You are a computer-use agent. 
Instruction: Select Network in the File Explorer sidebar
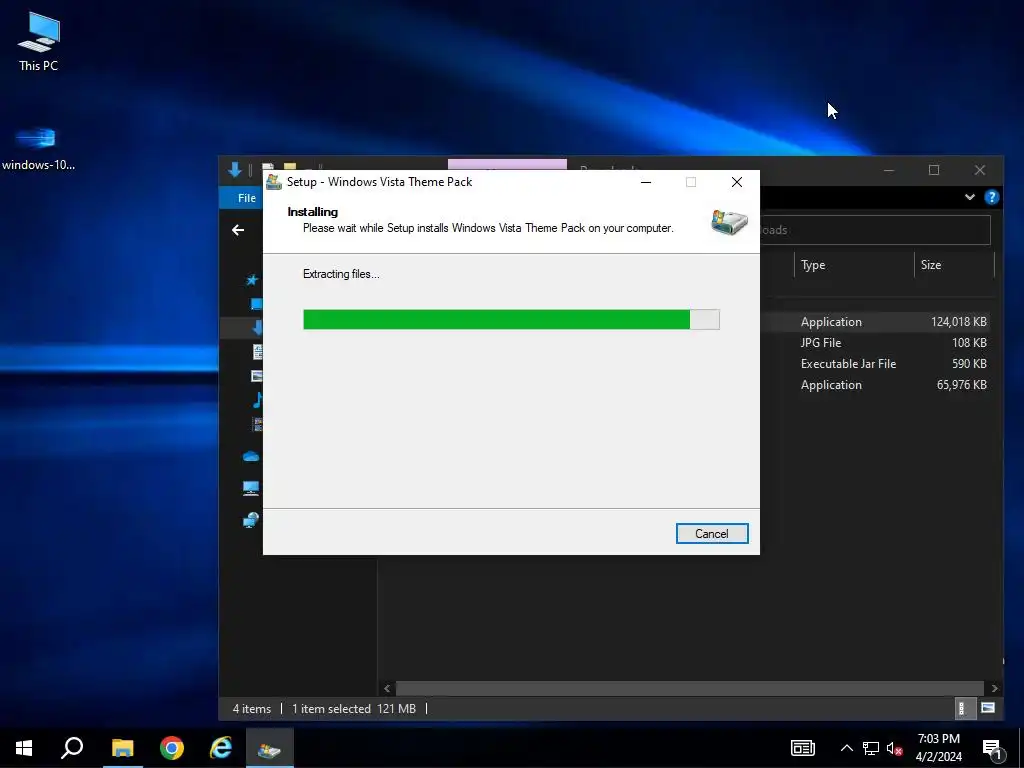[x=251, y=520]
